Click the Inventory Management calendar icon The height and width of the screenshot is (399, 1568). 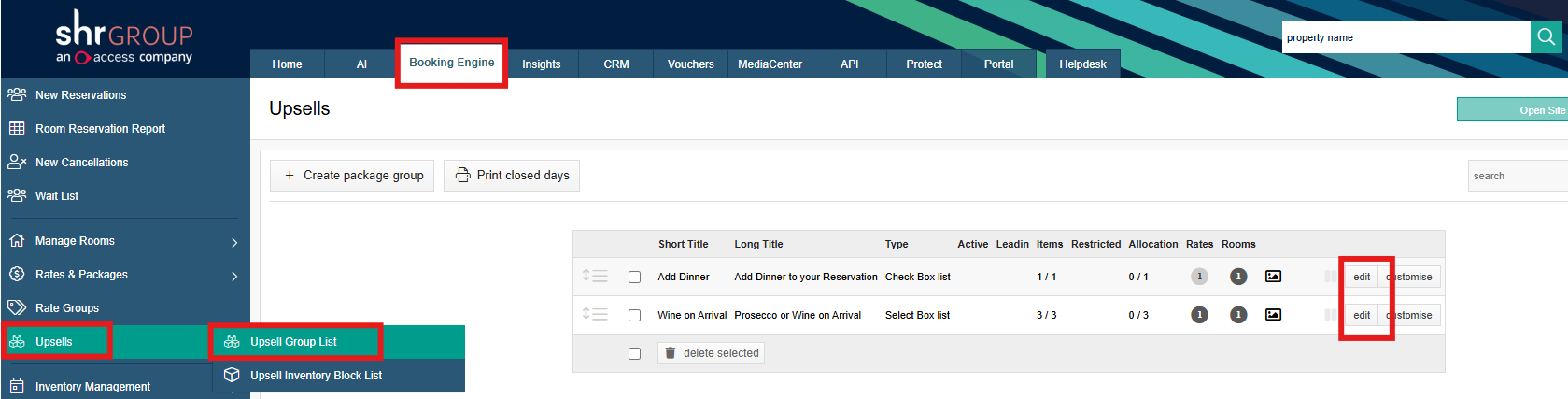[x=17, y=386]
